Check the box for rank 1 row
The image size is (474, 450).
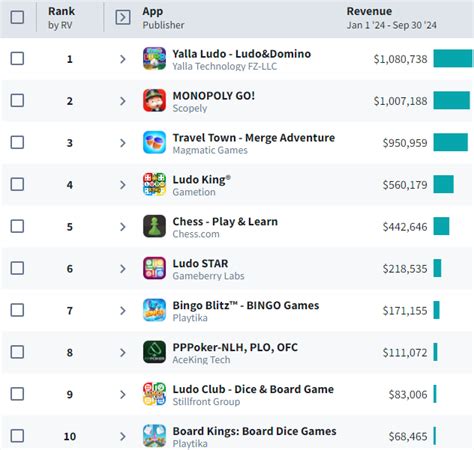pyautogui.click(x=17, y=59)
